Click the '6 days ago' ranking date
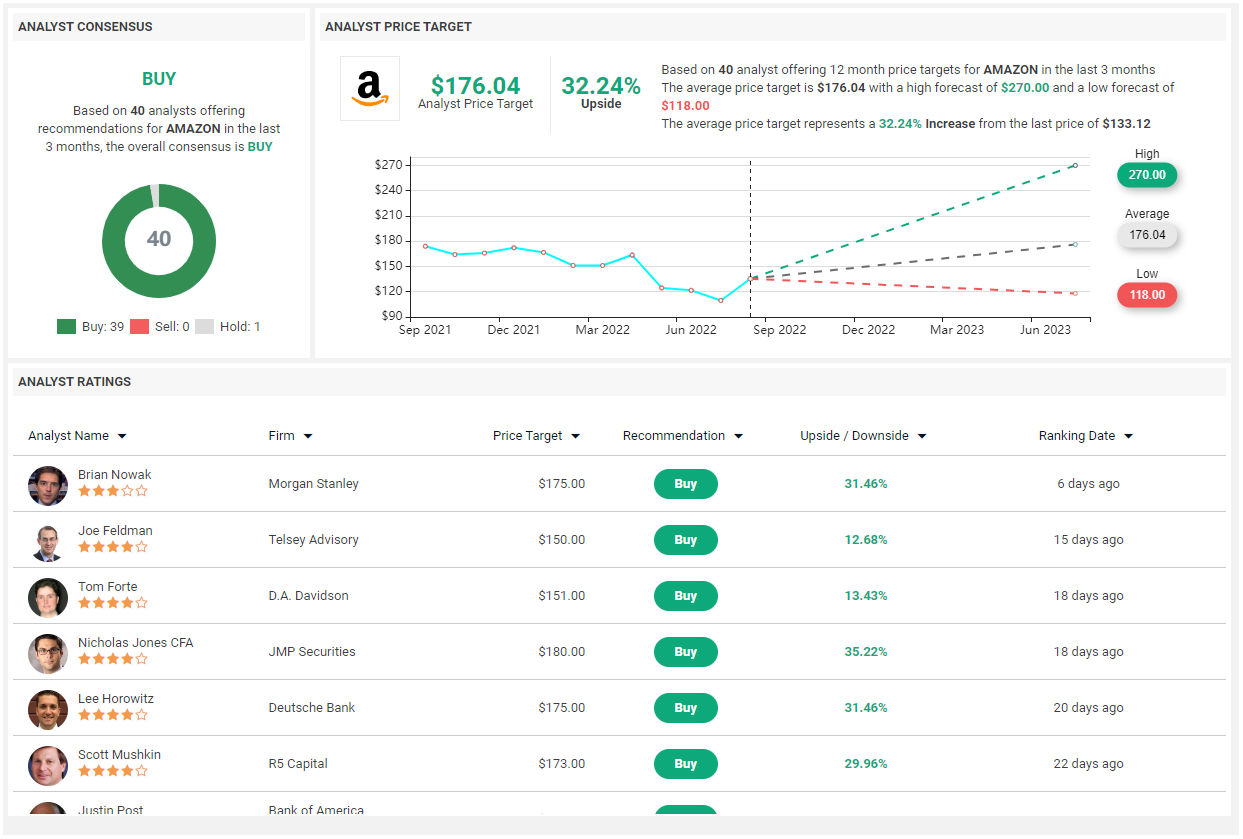This screenshot has width=1243, height=839. [1089, 484]
